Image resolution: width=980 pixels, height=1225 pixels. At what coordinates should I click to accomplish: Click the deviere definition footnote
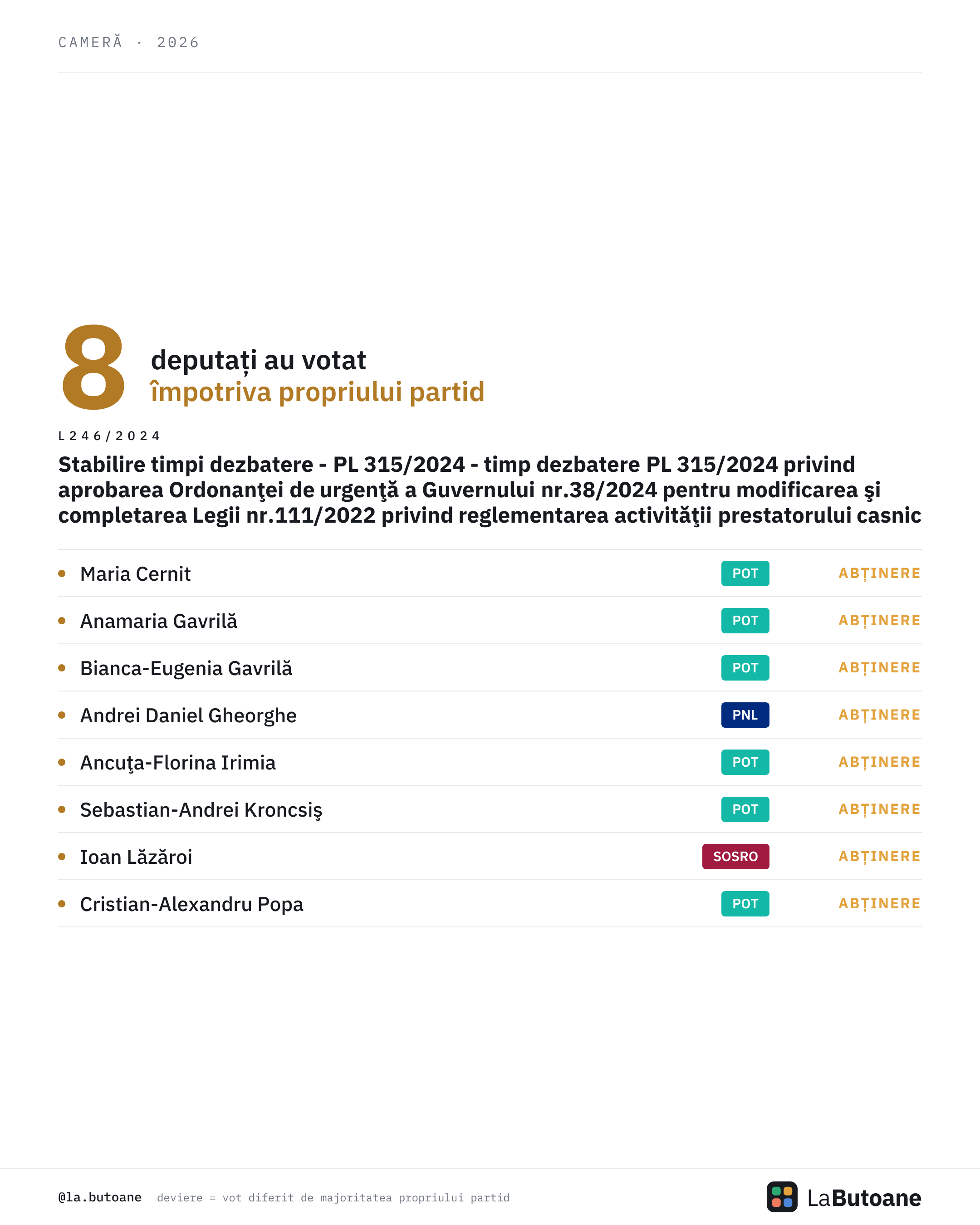[x=333, y=1198]
